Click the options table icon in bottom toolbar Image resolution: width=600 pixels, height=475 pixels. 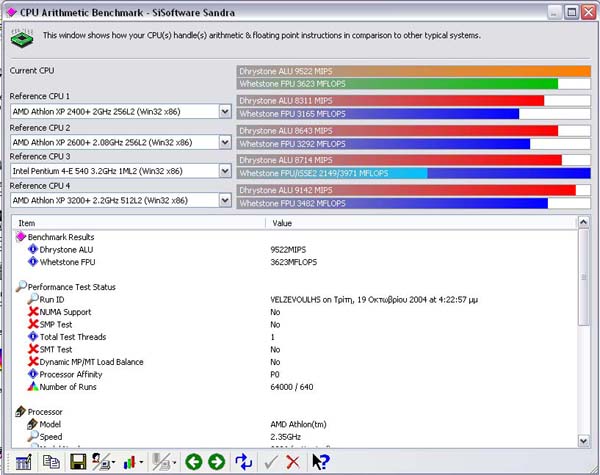23,462
